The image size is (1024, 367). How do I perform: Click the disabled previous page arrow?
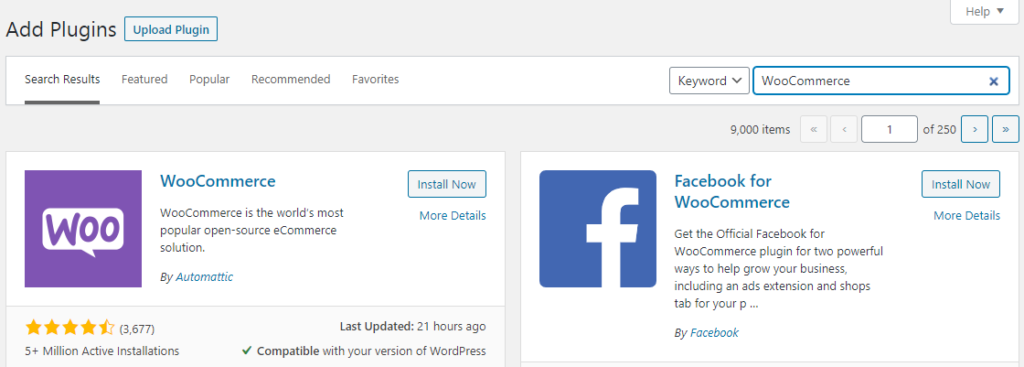click(844, 129)
